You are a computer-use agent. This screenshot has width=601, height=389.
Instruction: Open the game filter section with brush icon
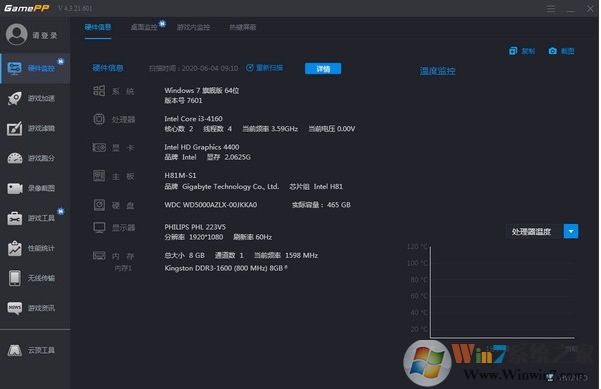[35, 128]
